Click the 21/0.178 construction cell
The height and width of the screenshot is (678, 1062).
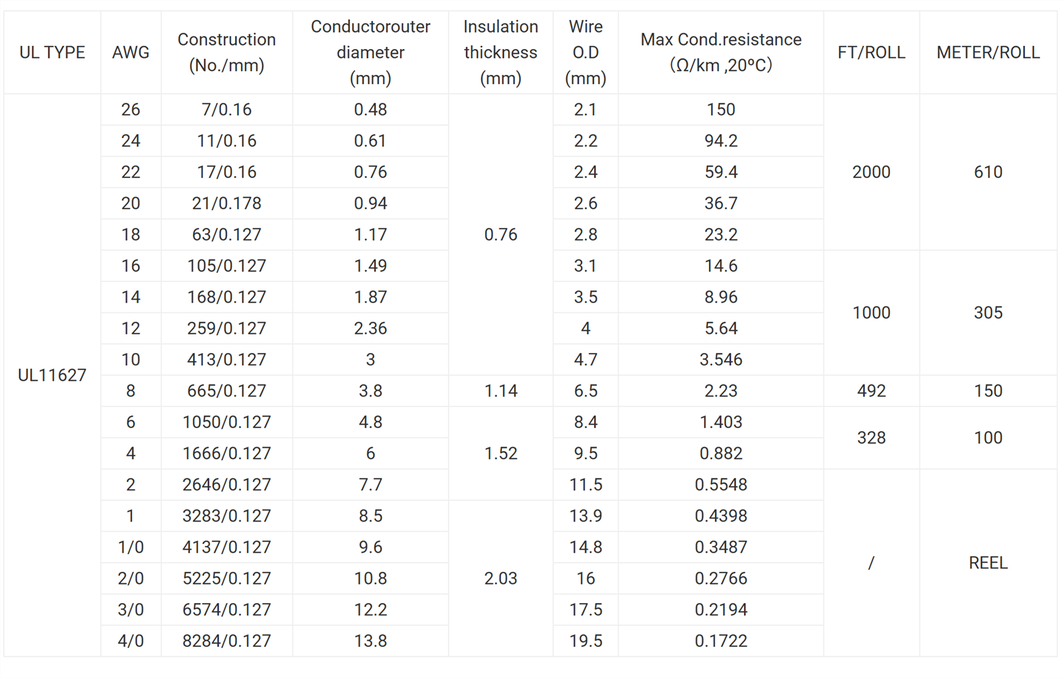[227, 203]
